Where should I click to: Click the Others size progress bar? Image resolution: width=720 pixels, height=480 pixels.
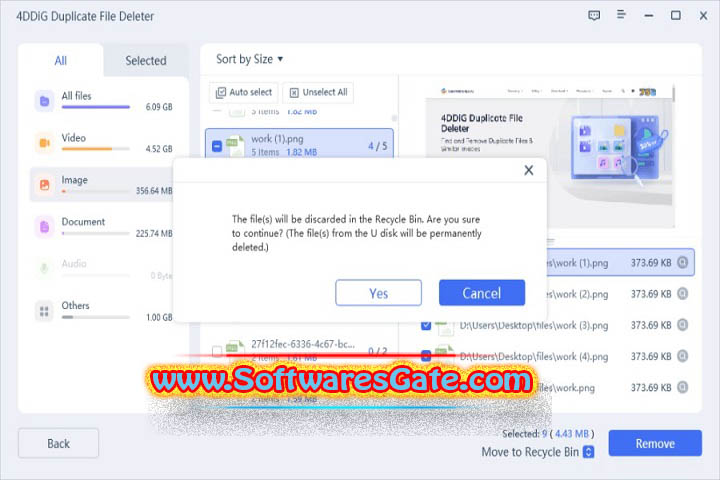(x=96, y=317)
